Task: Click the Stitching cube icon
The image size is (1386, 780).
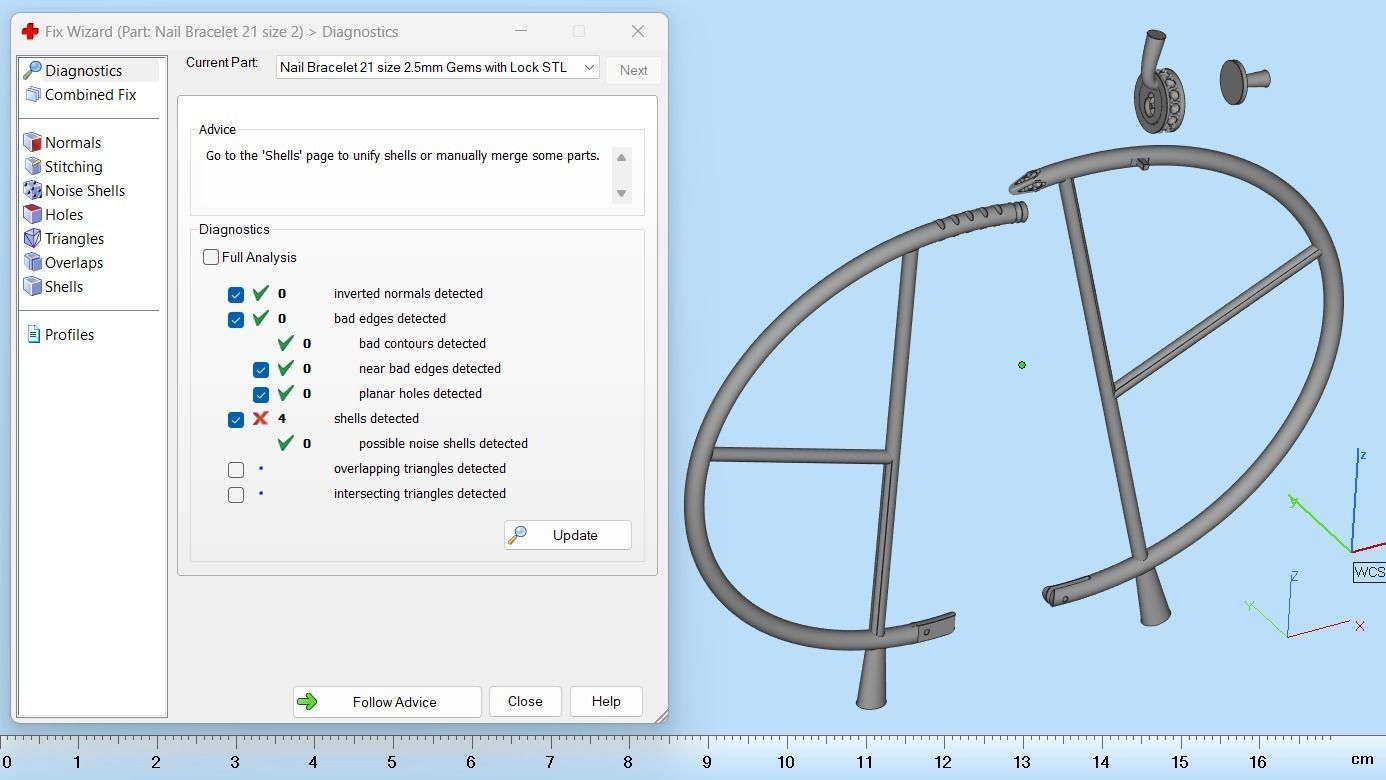Action: (32, 166)
